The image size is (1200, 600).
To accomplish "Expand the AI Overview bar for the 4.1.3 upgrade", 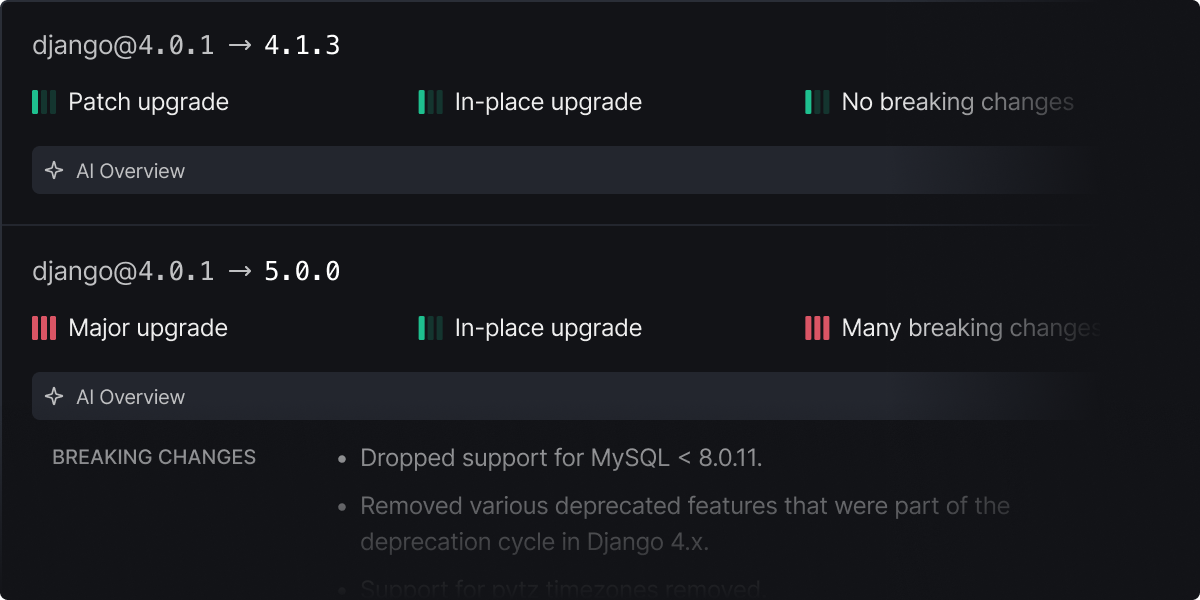I will pos(560,171).
